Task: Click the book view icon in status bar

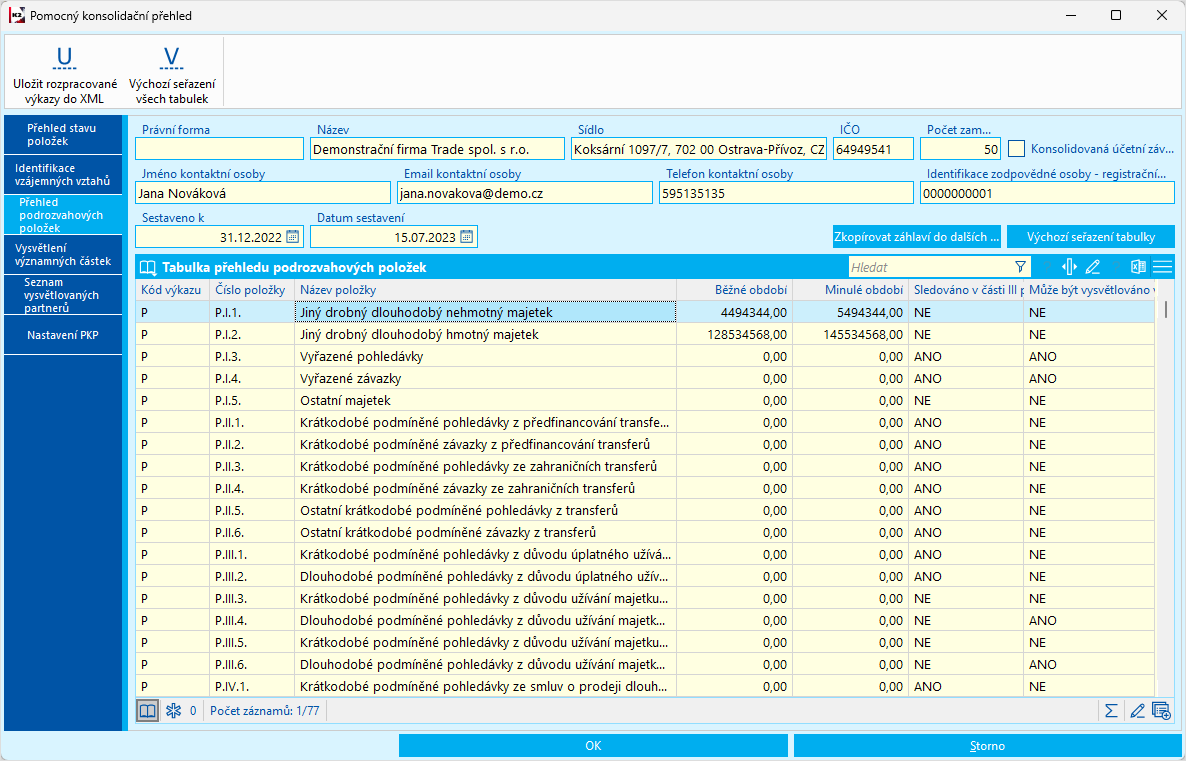Action: click(147, 711)
